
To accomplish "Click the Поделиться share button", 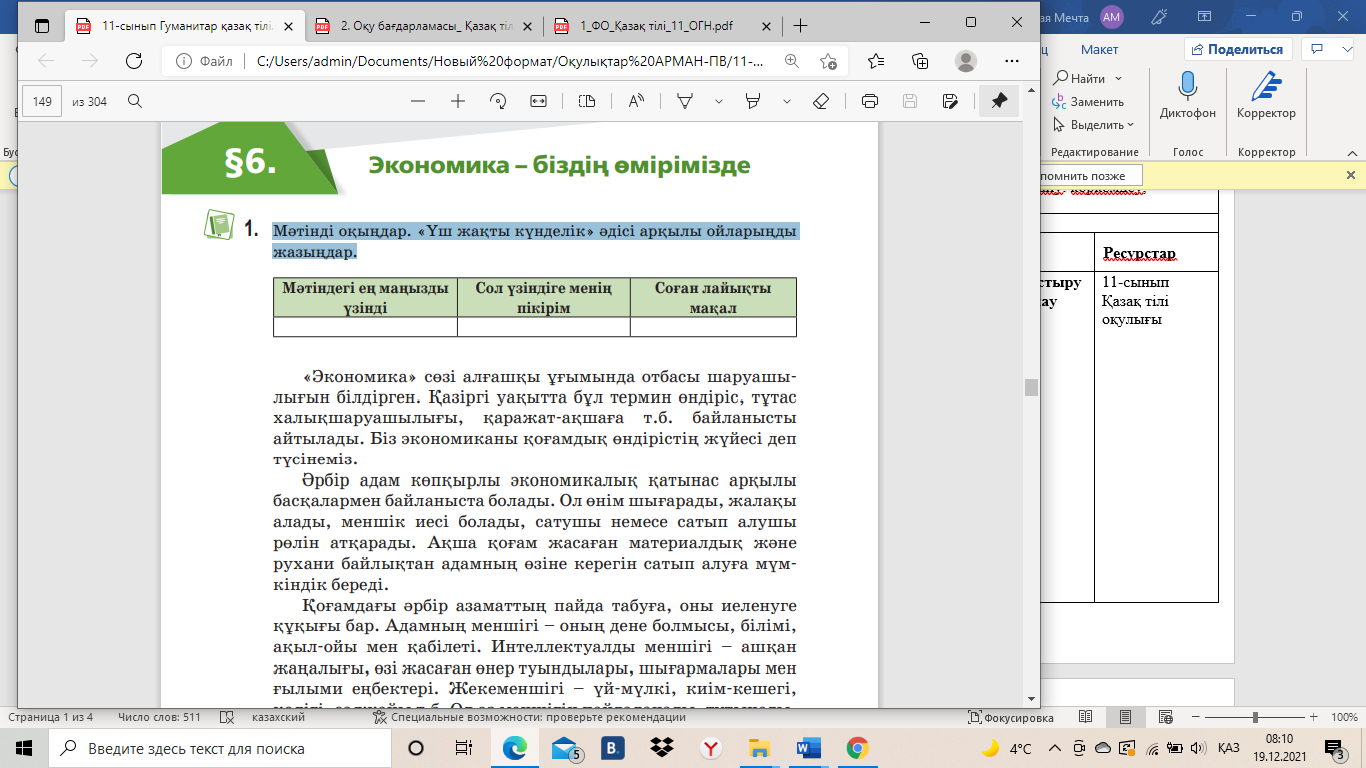I will (x=1238, y=49).
